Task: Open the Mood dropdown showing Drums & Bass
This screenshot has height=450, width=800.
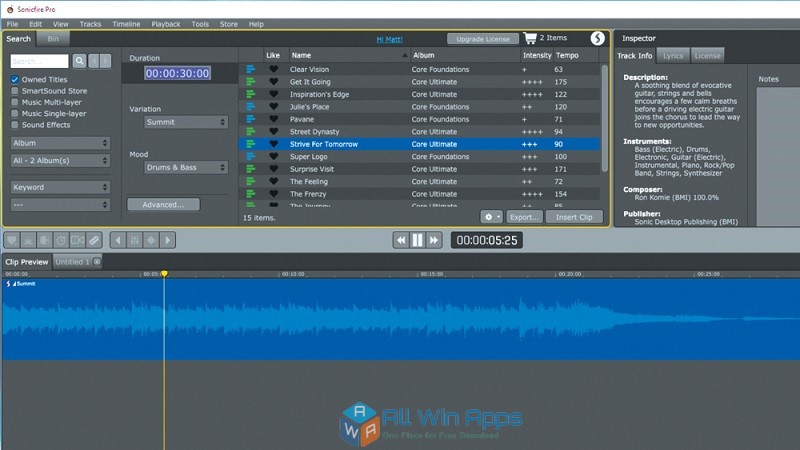Action: (186, 167)
